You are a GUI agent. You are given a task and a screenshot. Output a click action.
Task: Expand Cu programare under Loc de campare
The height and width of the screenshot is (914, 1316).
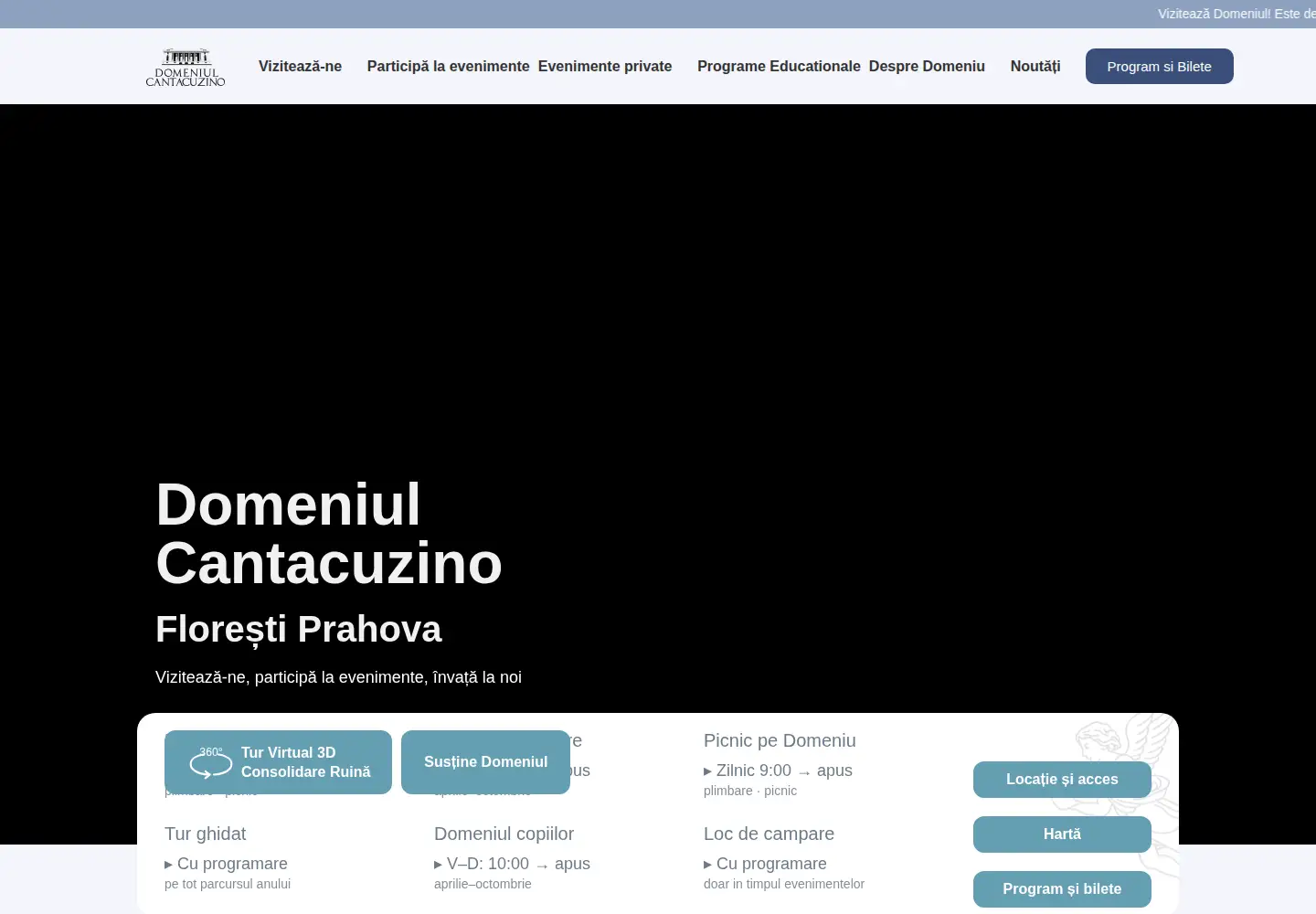[765, 864]
